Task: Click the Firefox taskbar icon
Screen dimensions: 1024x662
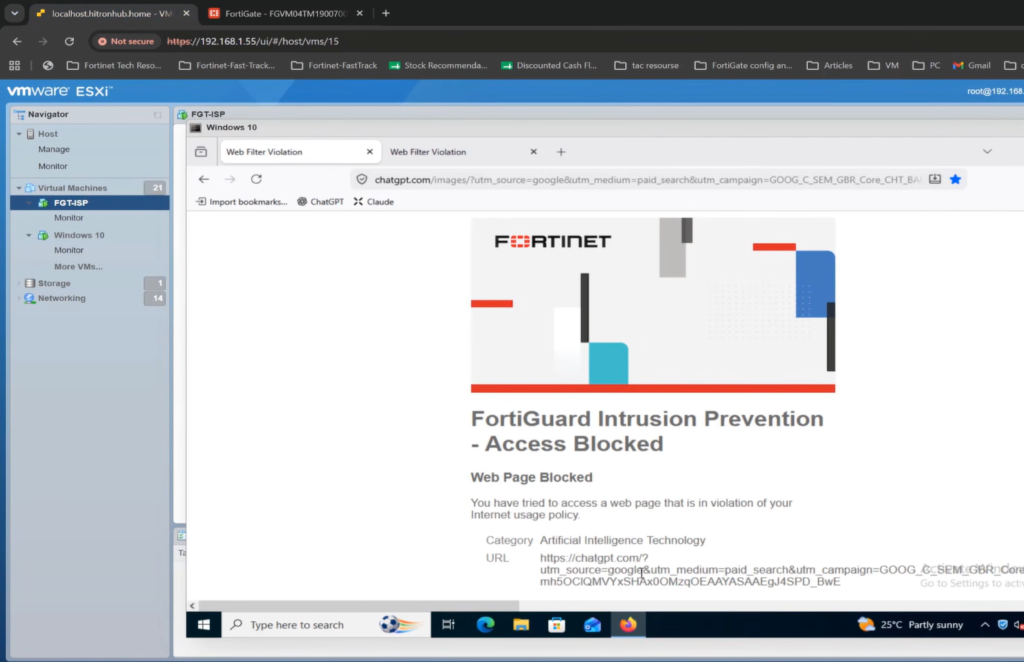Action: pos(628,625)
